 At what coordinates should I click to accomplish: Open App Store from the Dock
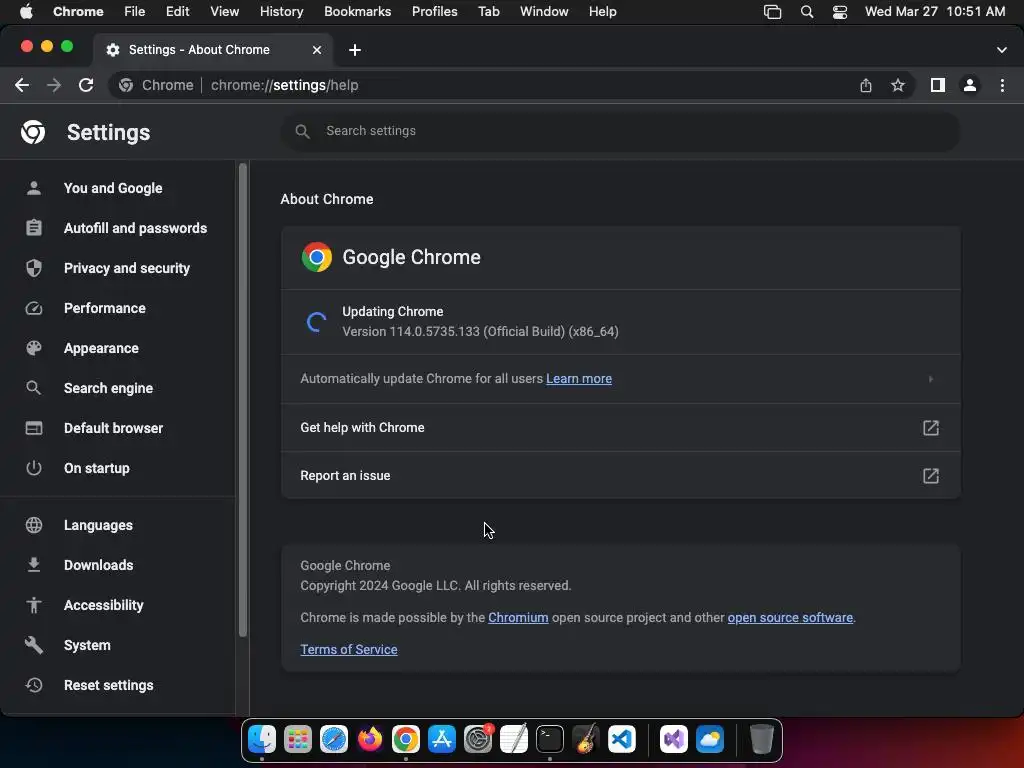tap(441, 739)
